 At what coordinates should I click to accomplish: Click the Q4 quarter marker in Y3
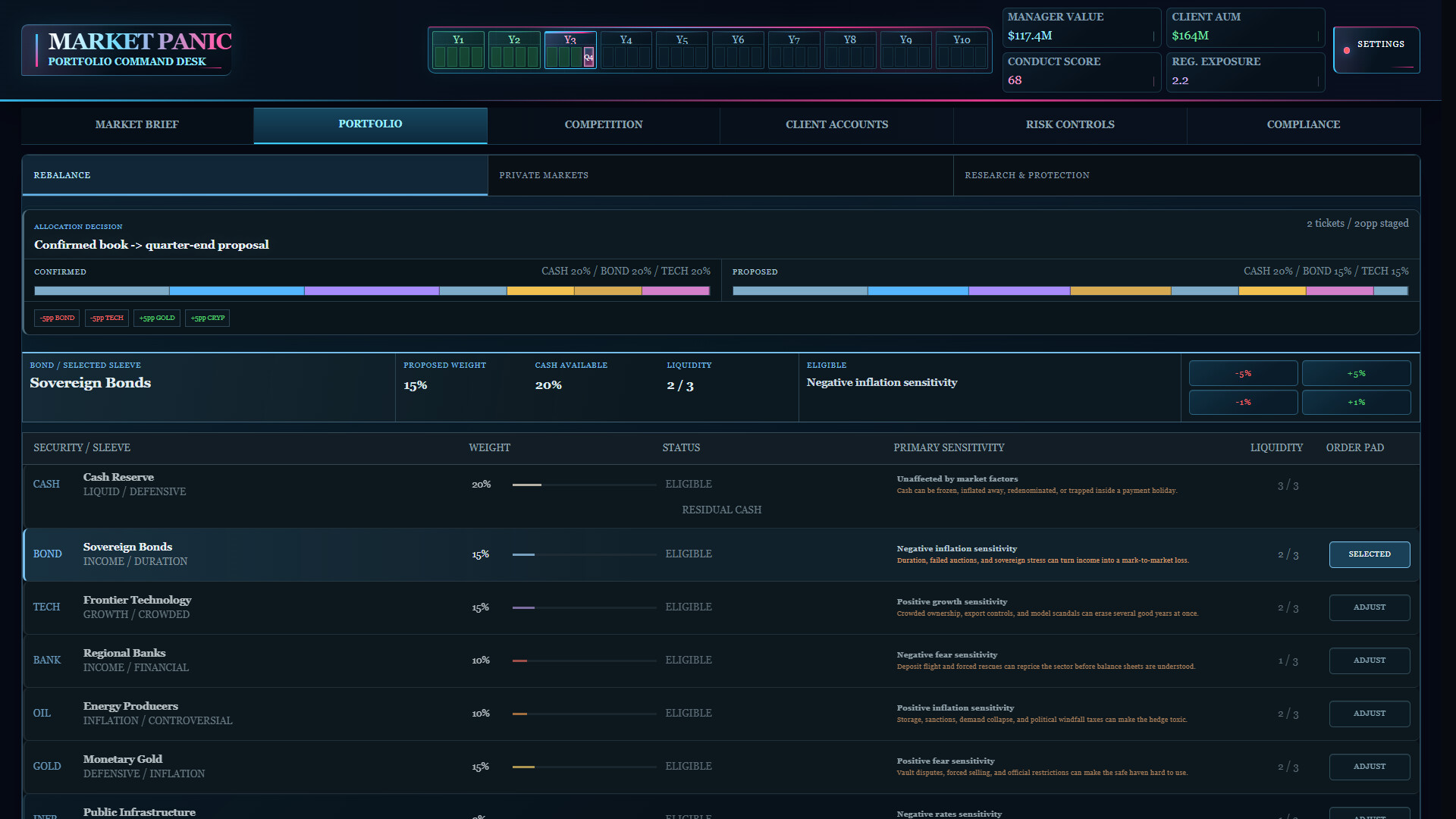pyautogui.click(x=588, y=57)
